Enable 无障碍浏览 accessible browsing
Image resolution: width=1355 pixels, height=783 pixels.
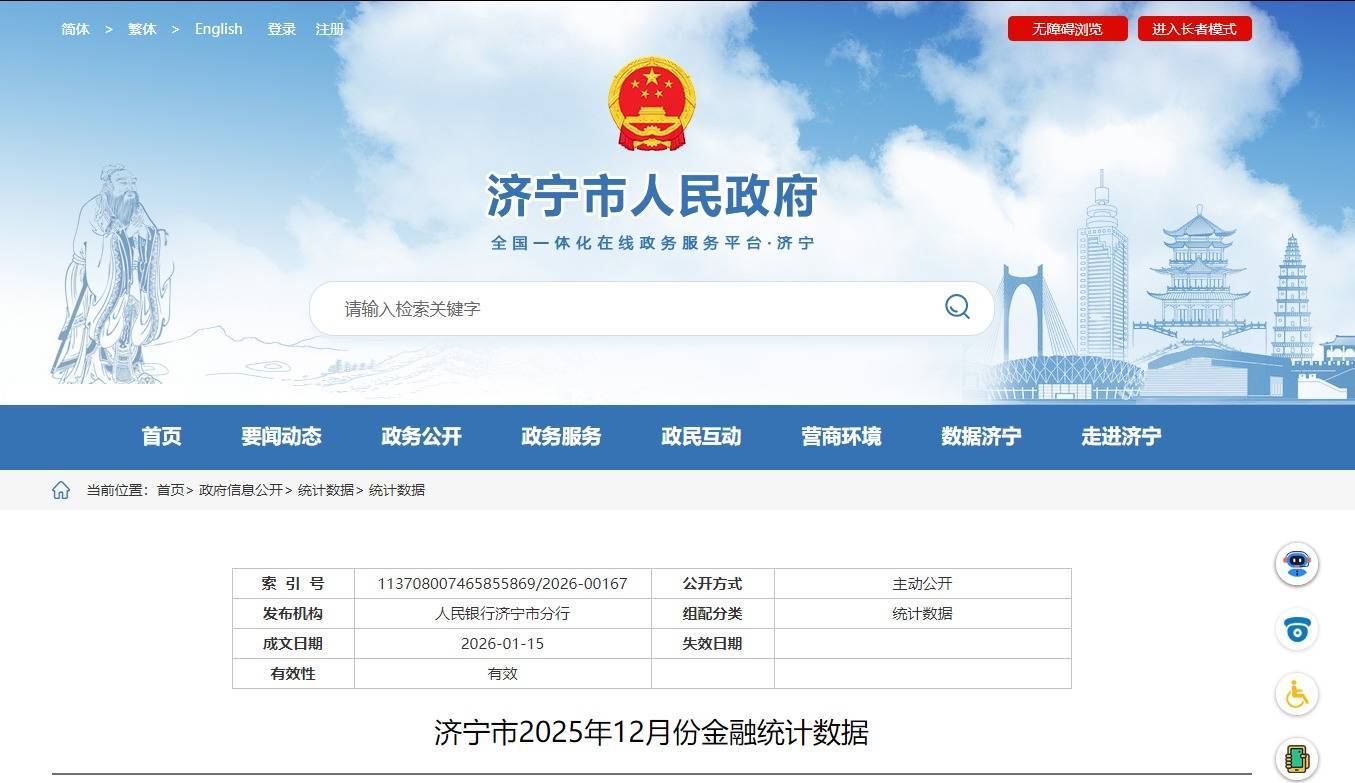(x=1067, y=29)
